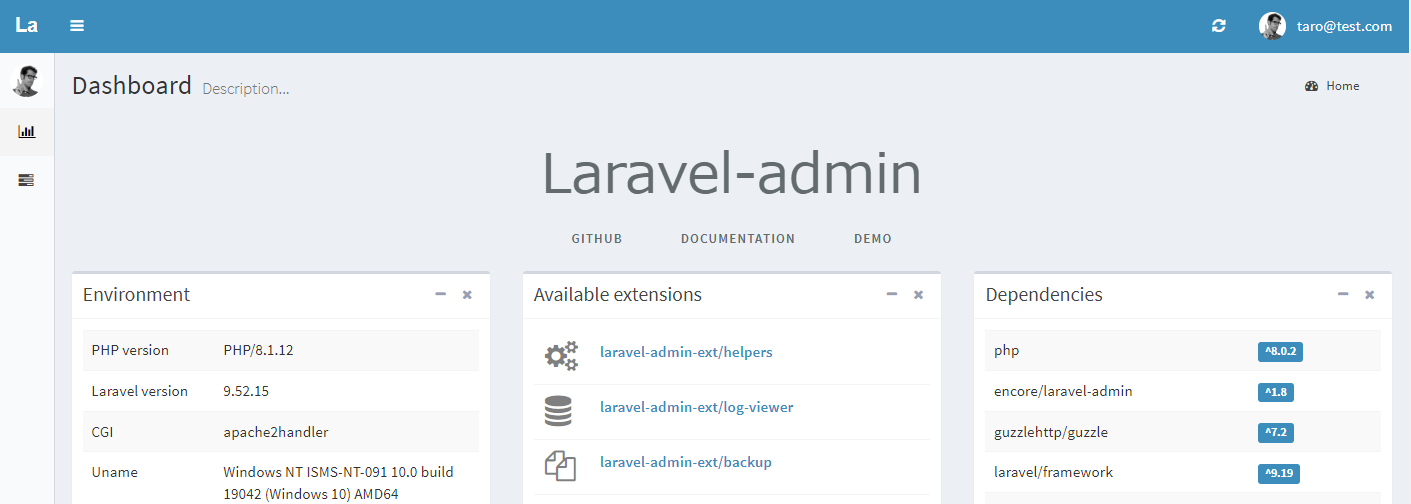Click the log-viewer database icon
The image size is (1411, 504).
click(559, 410)
